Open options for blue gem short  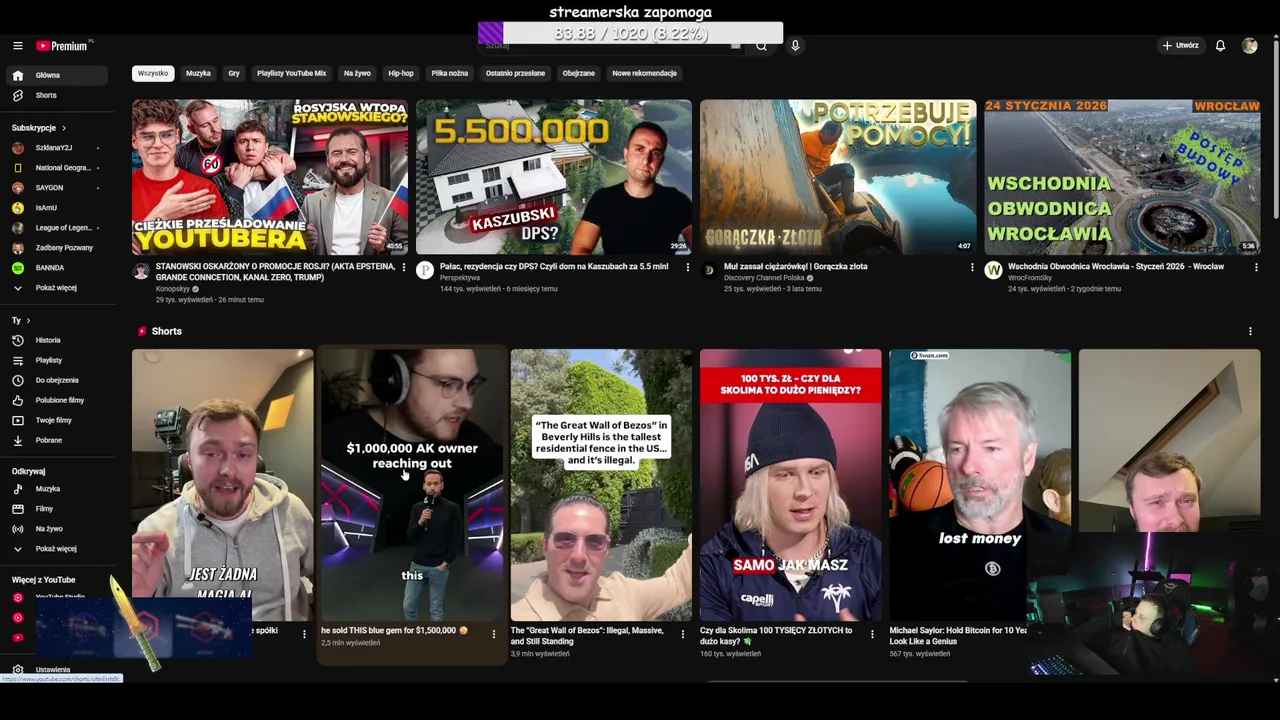pyautogui.click(x=493, y=634)
